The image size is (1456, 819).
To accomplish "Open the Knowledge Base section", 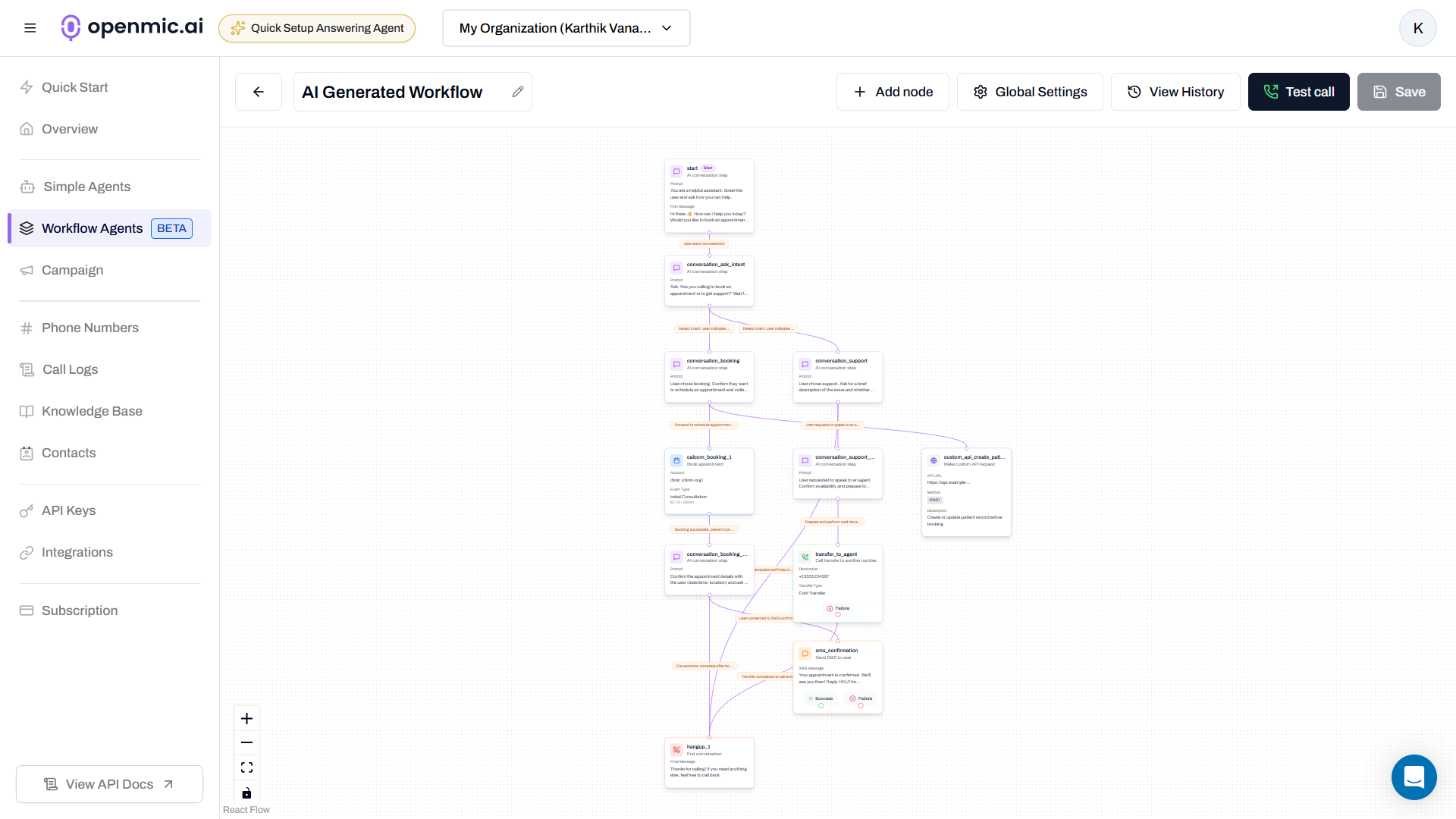I will click(92, 411).
